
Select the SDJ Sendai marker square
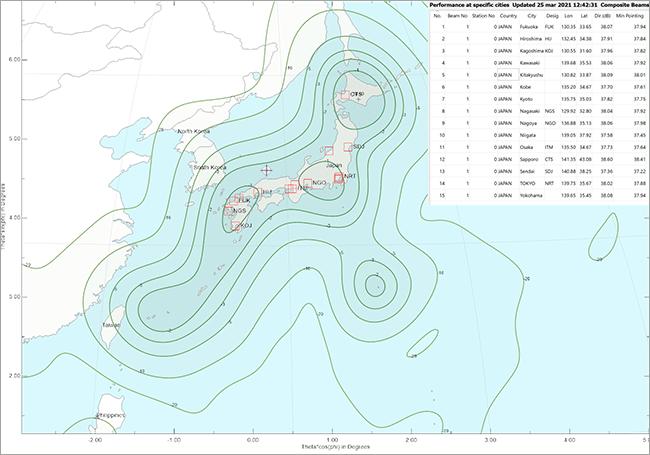coord(346,146)
